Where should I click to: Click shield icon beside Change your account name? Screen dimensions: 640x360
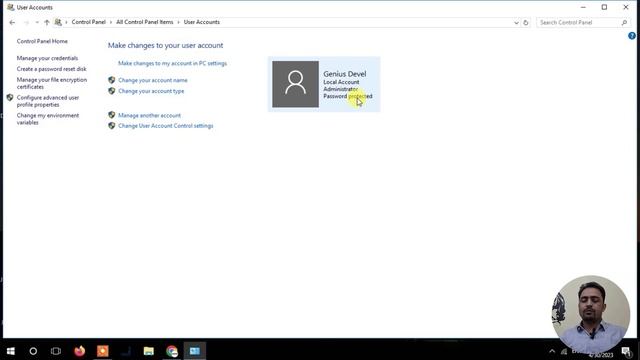(111, 80)
